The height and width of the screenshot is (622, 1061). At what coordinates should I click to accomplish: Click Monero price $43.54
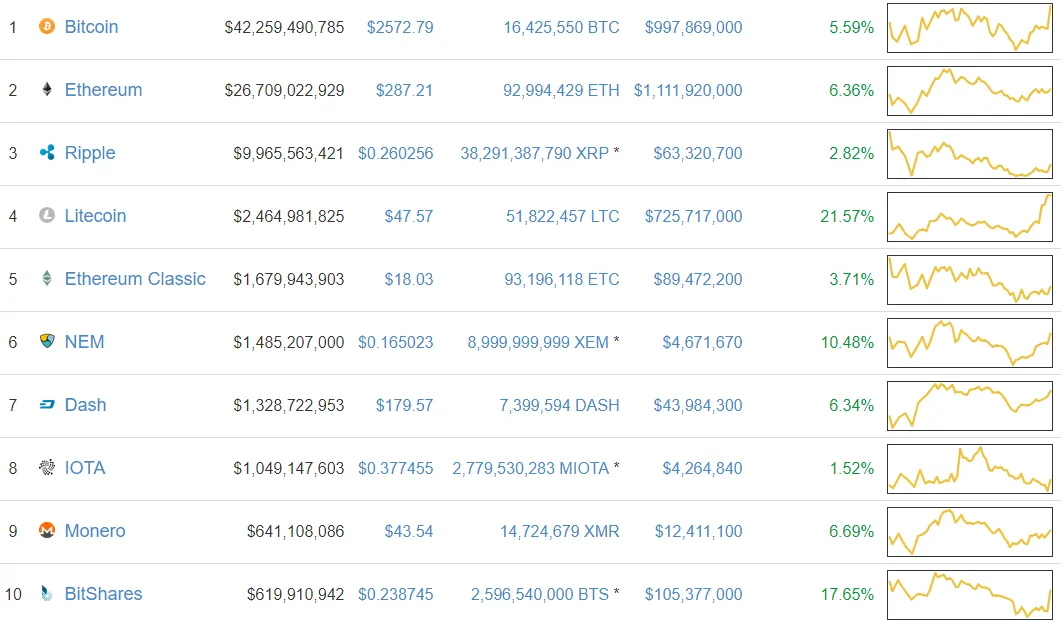(409, 531)
